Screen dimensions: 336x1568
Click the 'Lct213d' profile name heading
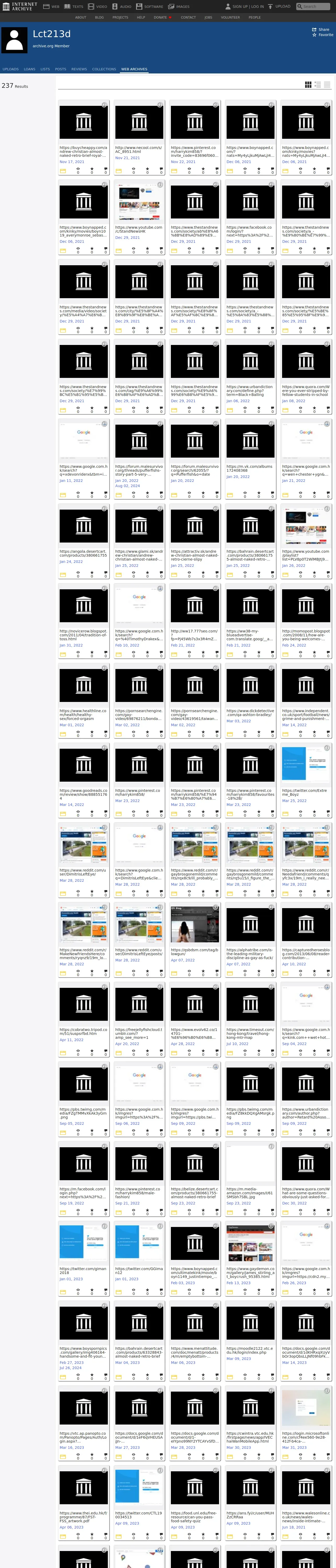click(x=52, y=34)
